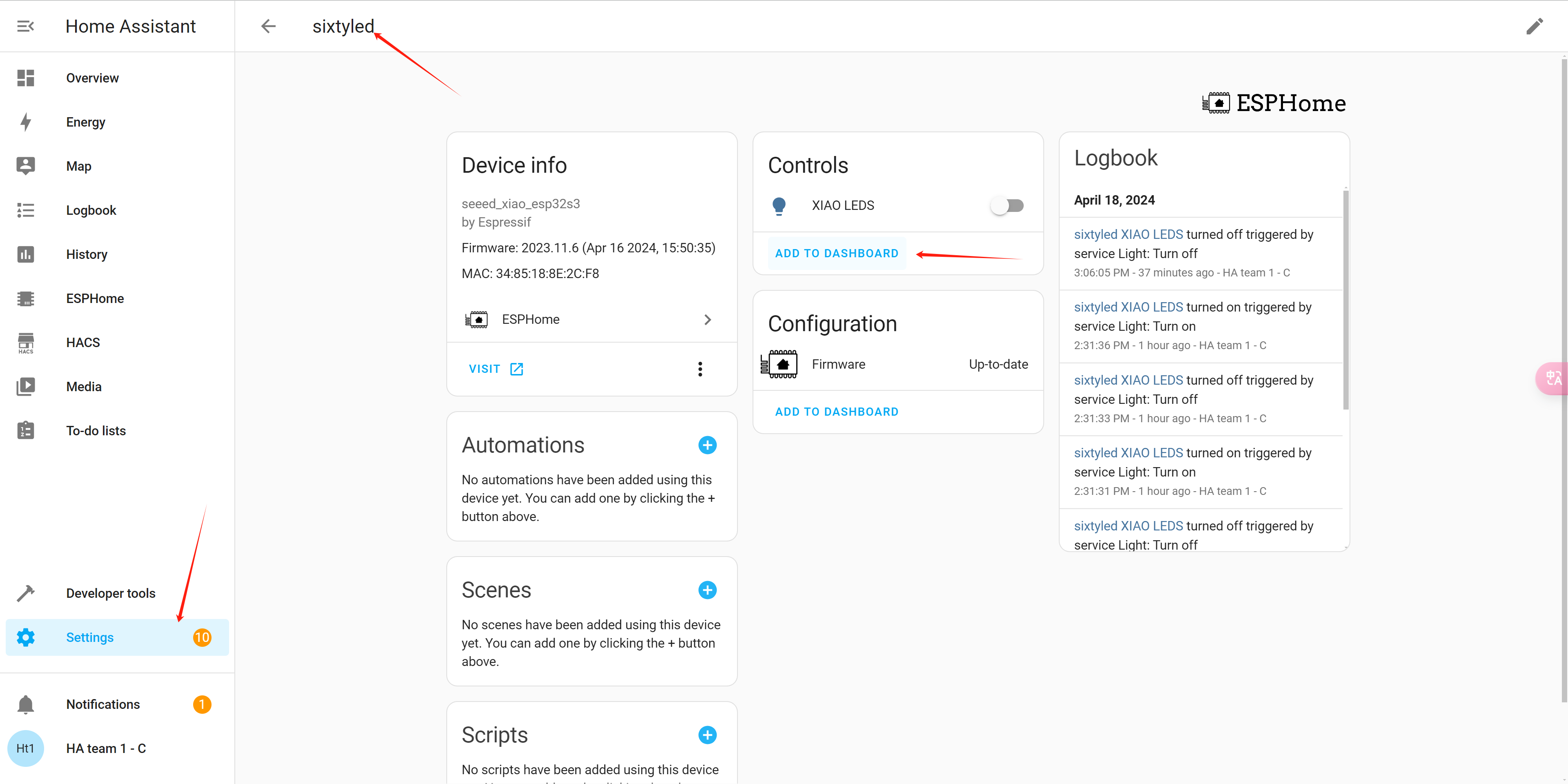Open the HACS store icon
Viewport: 1568px width, 784px height.
point(26,343)
